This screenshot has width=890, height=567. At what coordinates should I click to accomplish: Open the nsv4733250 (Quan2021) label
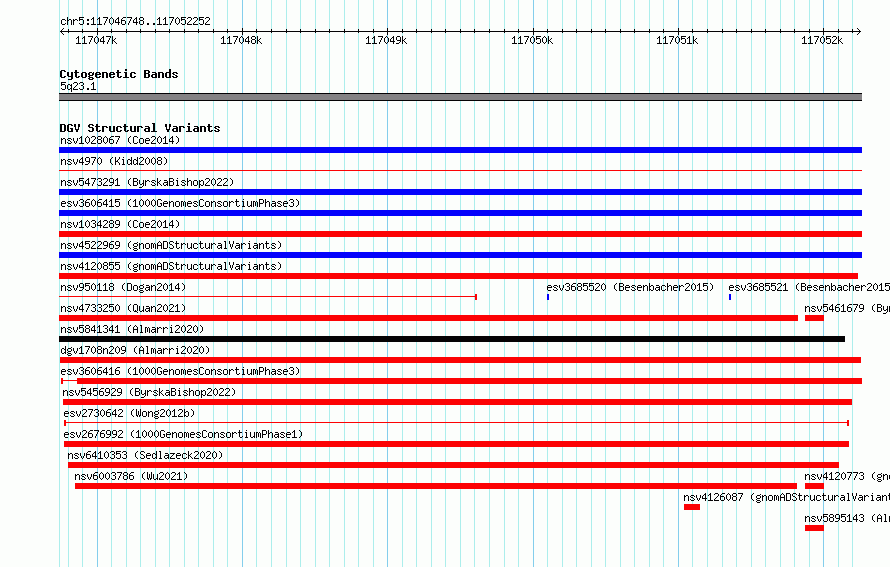123,308
